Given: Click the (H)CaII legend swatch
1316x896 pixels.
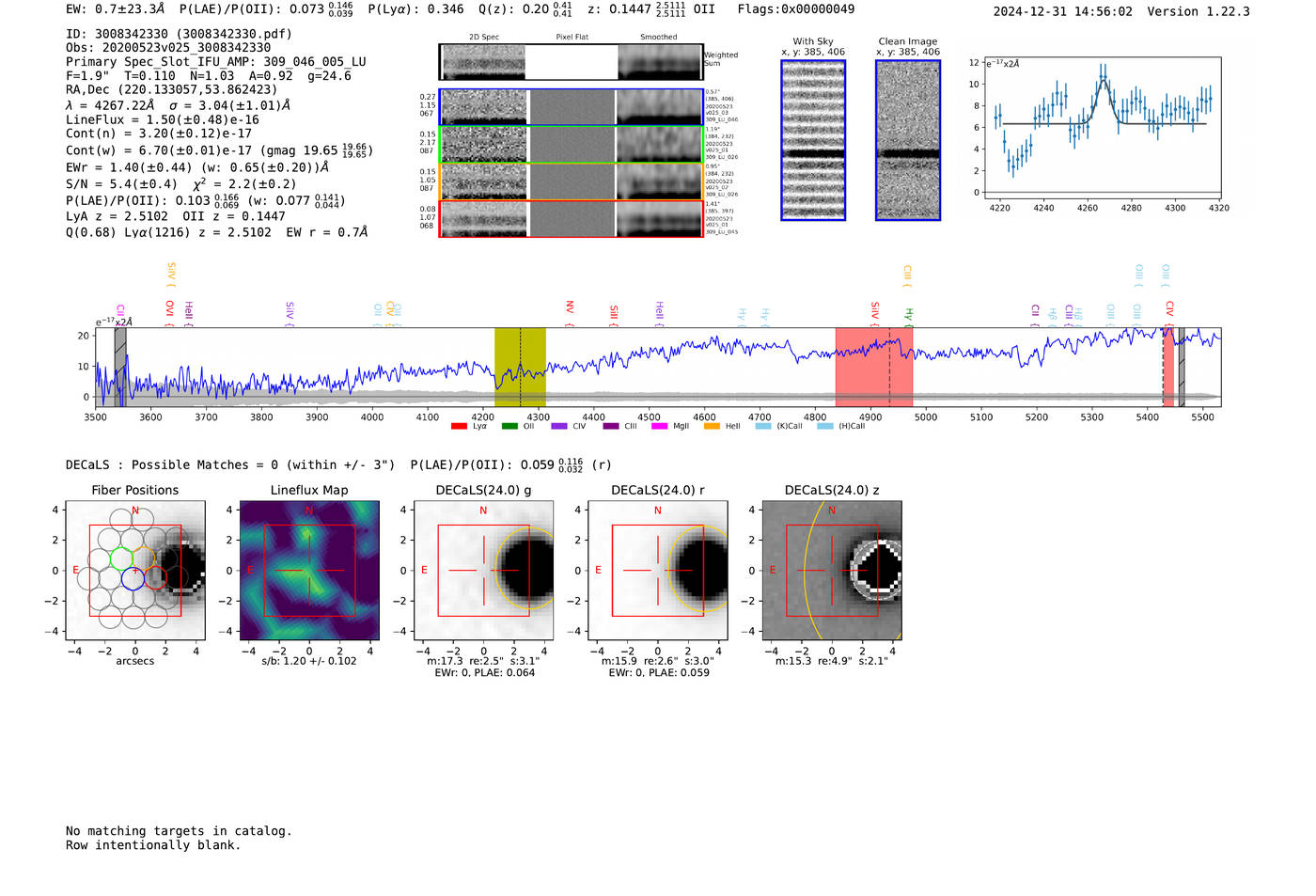Looking at the screenshot, I should (825, 427).
